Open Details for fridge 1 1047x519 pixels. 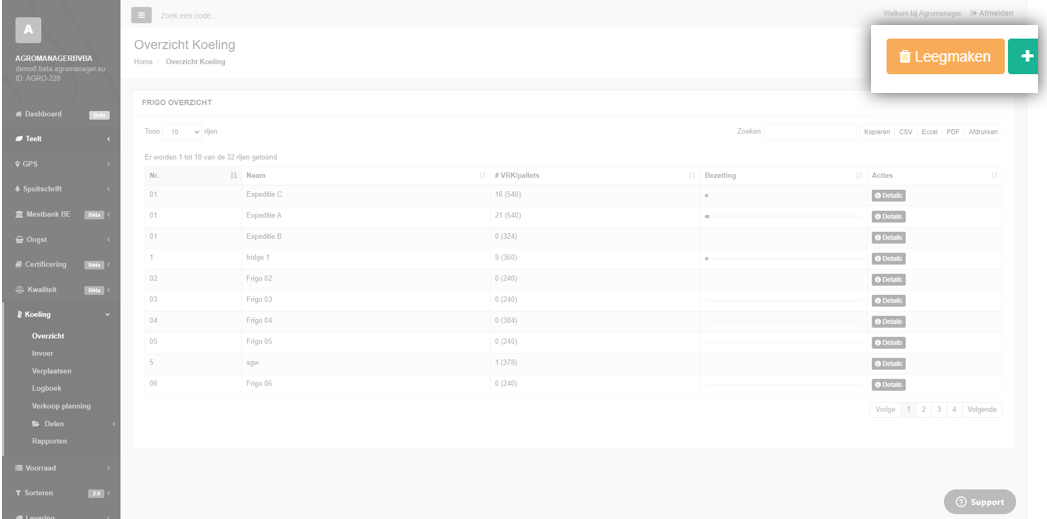888,258
